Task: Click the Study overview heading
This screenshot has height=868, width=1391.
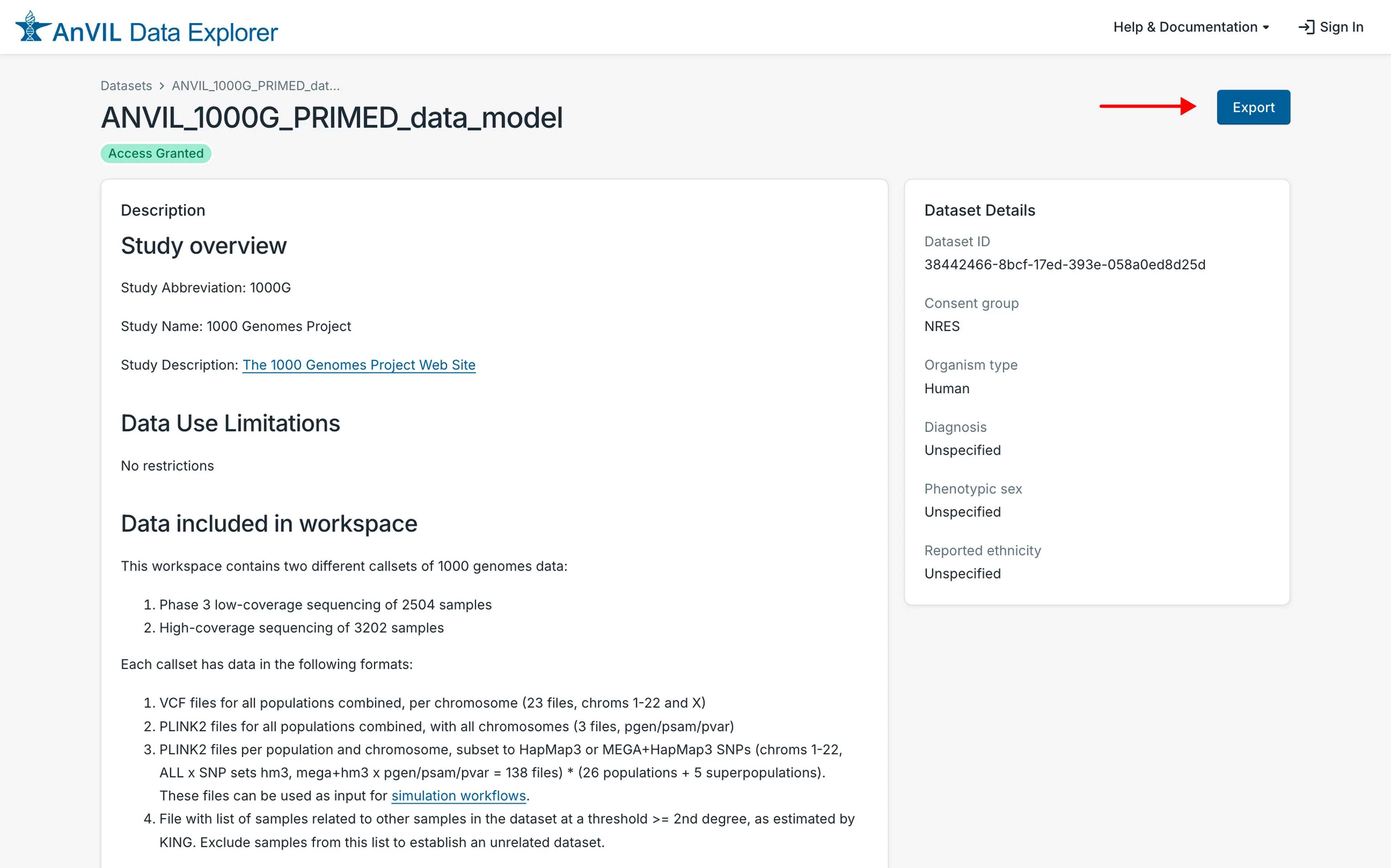Action: pyautogui.click(x=203, y=246)
